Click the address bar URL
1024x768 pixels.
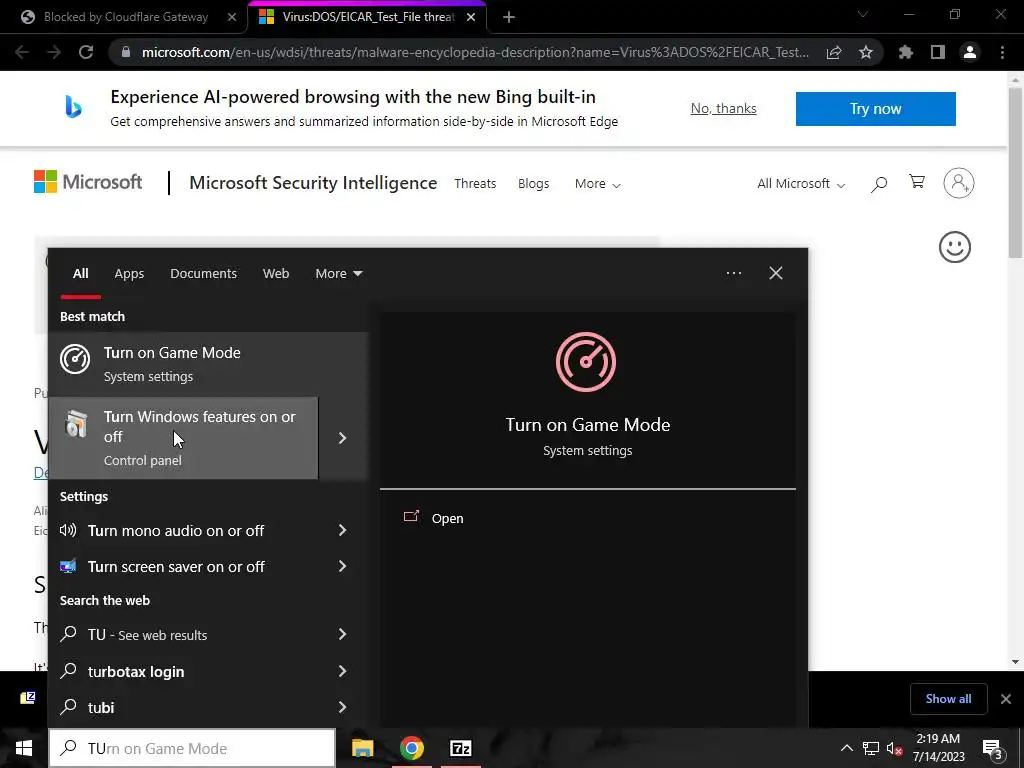pos(475,52)
